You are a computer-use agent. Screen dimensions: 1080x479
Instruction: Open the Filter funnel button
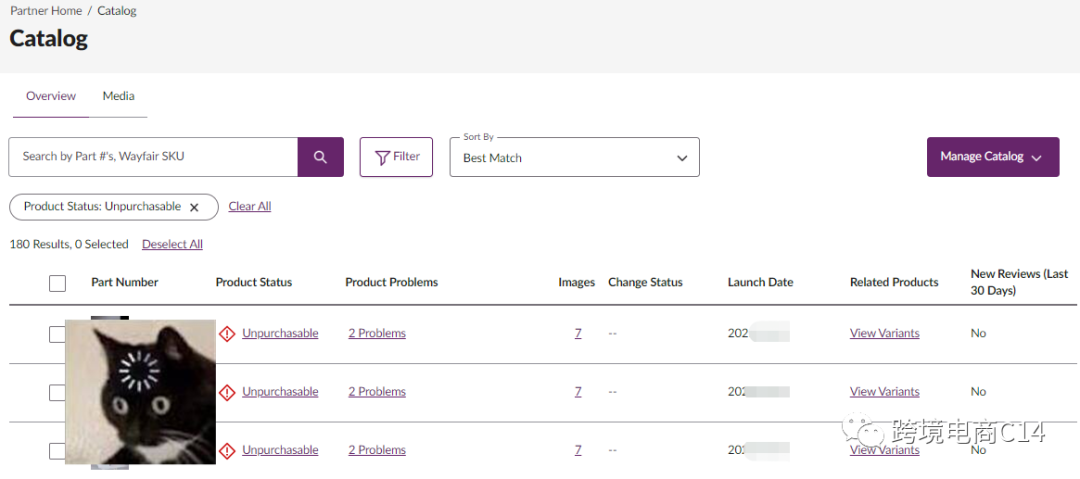point(396,157)
